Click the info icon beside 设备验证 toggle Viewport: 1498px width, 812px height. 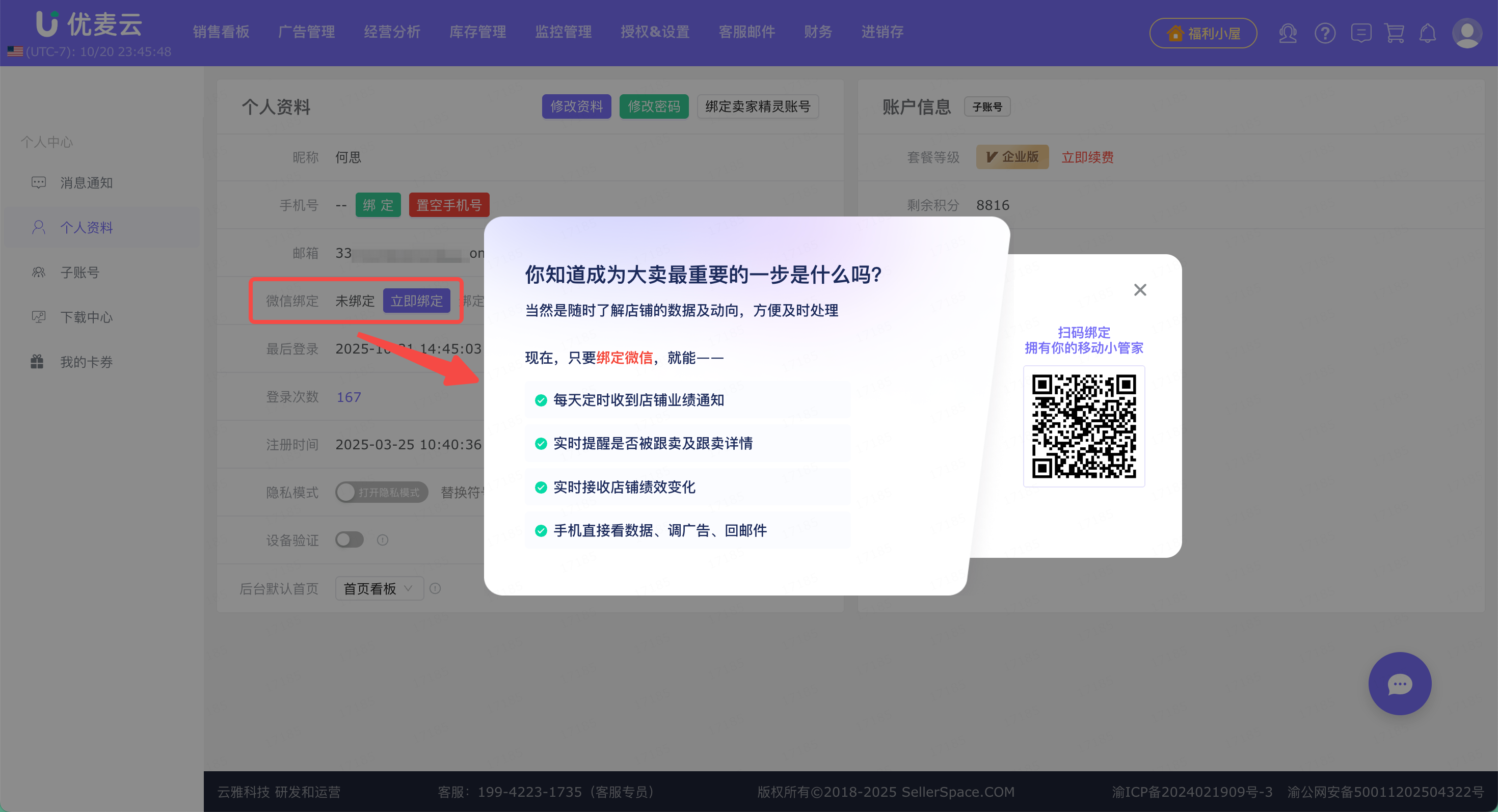pyautogui.click(x=383, y=540)
